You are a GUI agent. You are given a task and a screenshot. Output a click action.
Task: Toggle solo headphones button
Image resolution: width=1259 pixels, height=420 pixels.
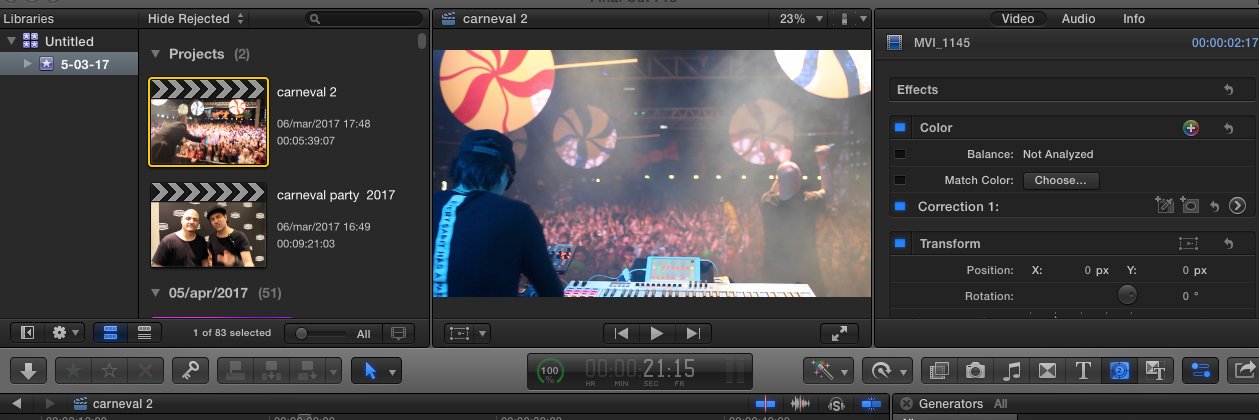836,404
